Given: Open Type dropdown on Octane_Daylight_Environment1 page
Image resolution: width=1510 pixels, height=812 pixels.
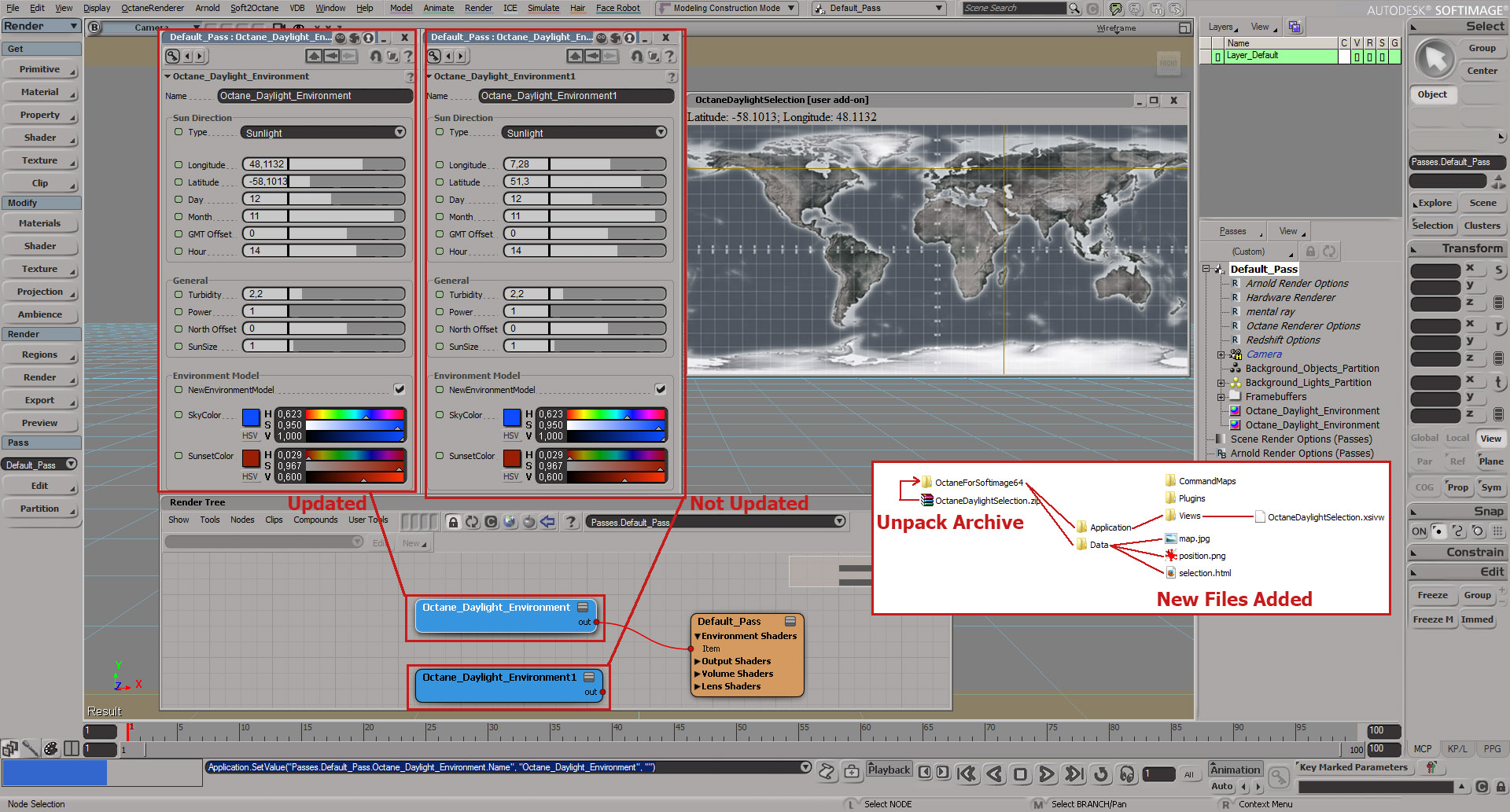Looking at the screenshot, I should click(x=584, y=133).
